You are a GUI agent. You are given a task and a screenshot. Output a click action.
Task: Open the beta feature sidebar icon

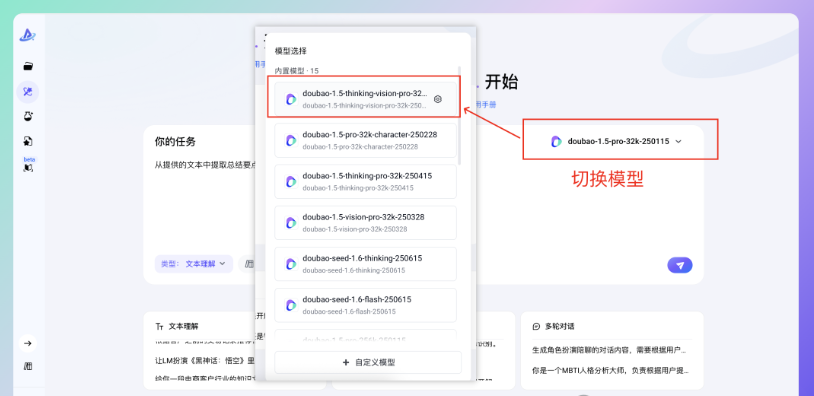click(x=29, y=165)
